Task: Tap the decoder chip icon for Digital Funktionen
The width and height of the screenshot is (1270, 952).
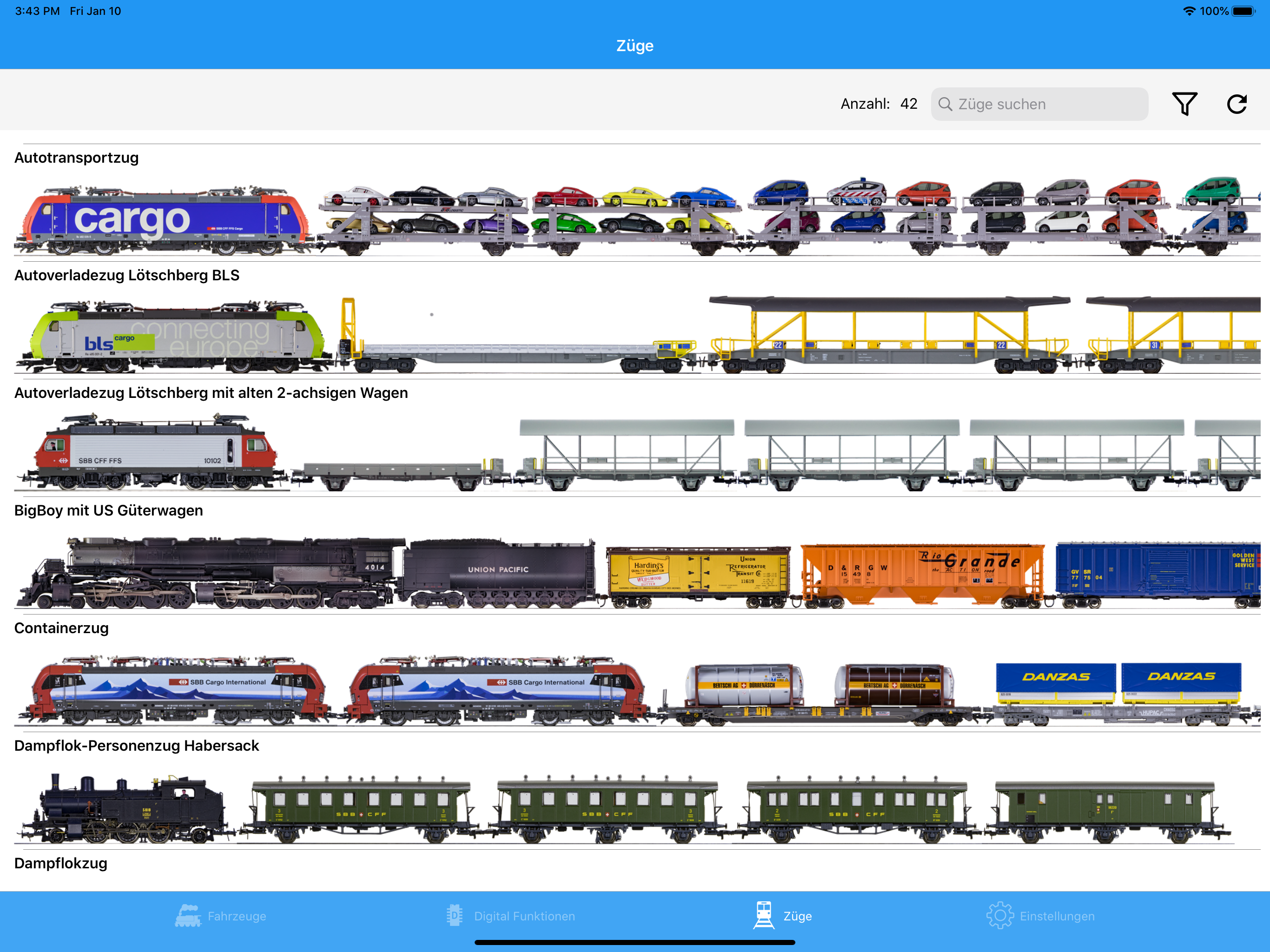Action: pyautogui.click(x=454, y=916)
